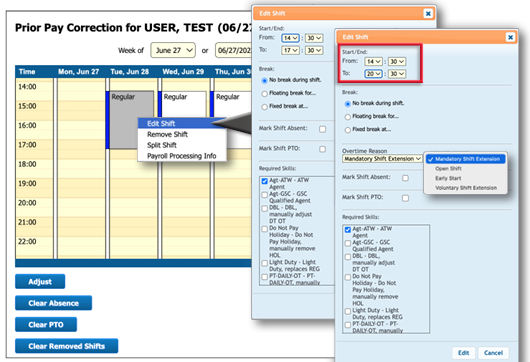
Task: Select Mandatory Shift Extension option in list
Action: click(466, 159)
